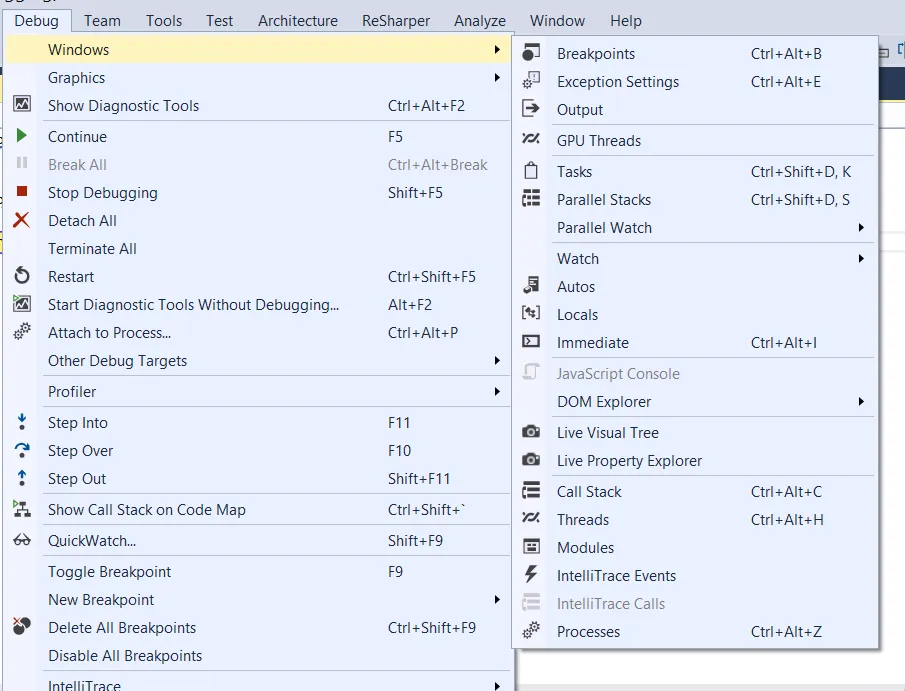This screenshot has height=691, width=905.
Task: Click the Live Visual Tree camera icon
Action: tap(531, 433)
